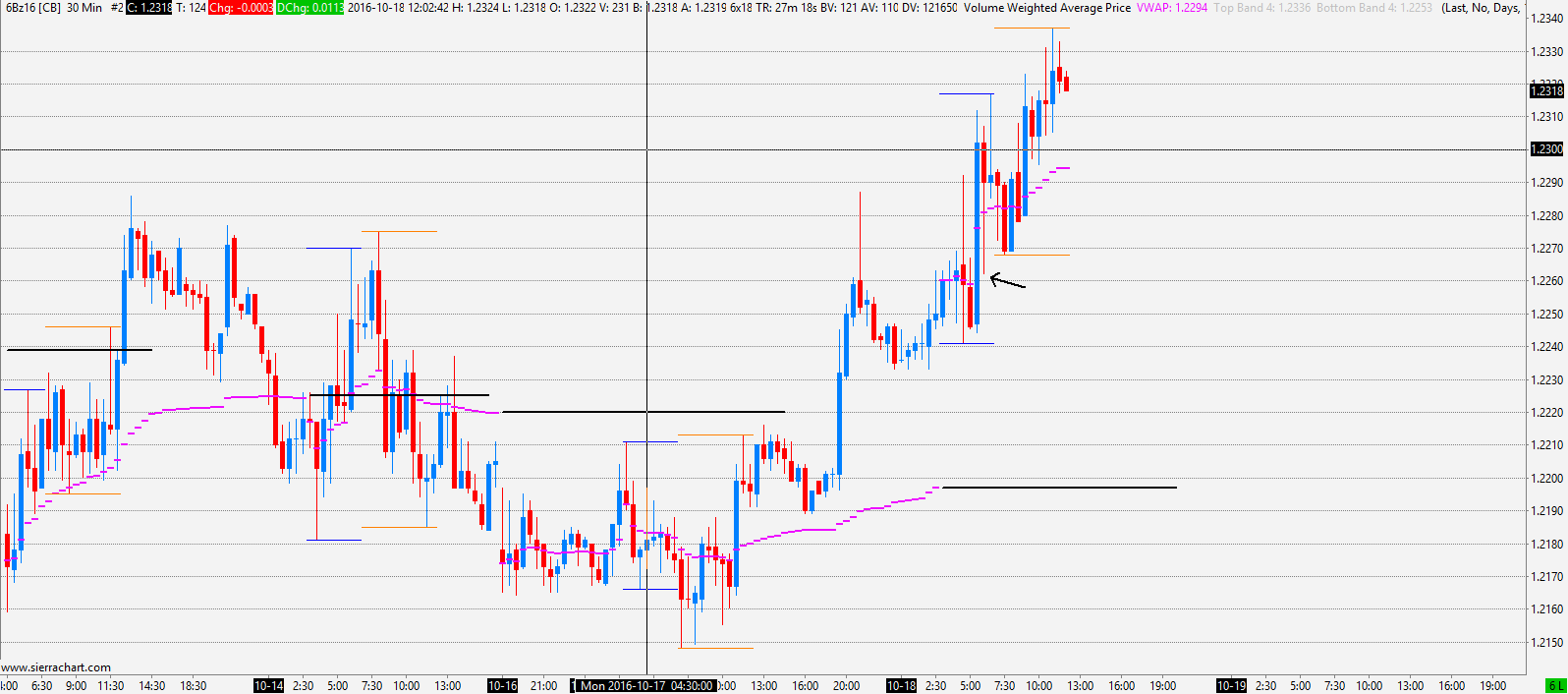The height and width of the screenshot is (694, 1568).
Task: Click the 6Bz16 [CB] symbol label
Action: [x=33, y=8]
